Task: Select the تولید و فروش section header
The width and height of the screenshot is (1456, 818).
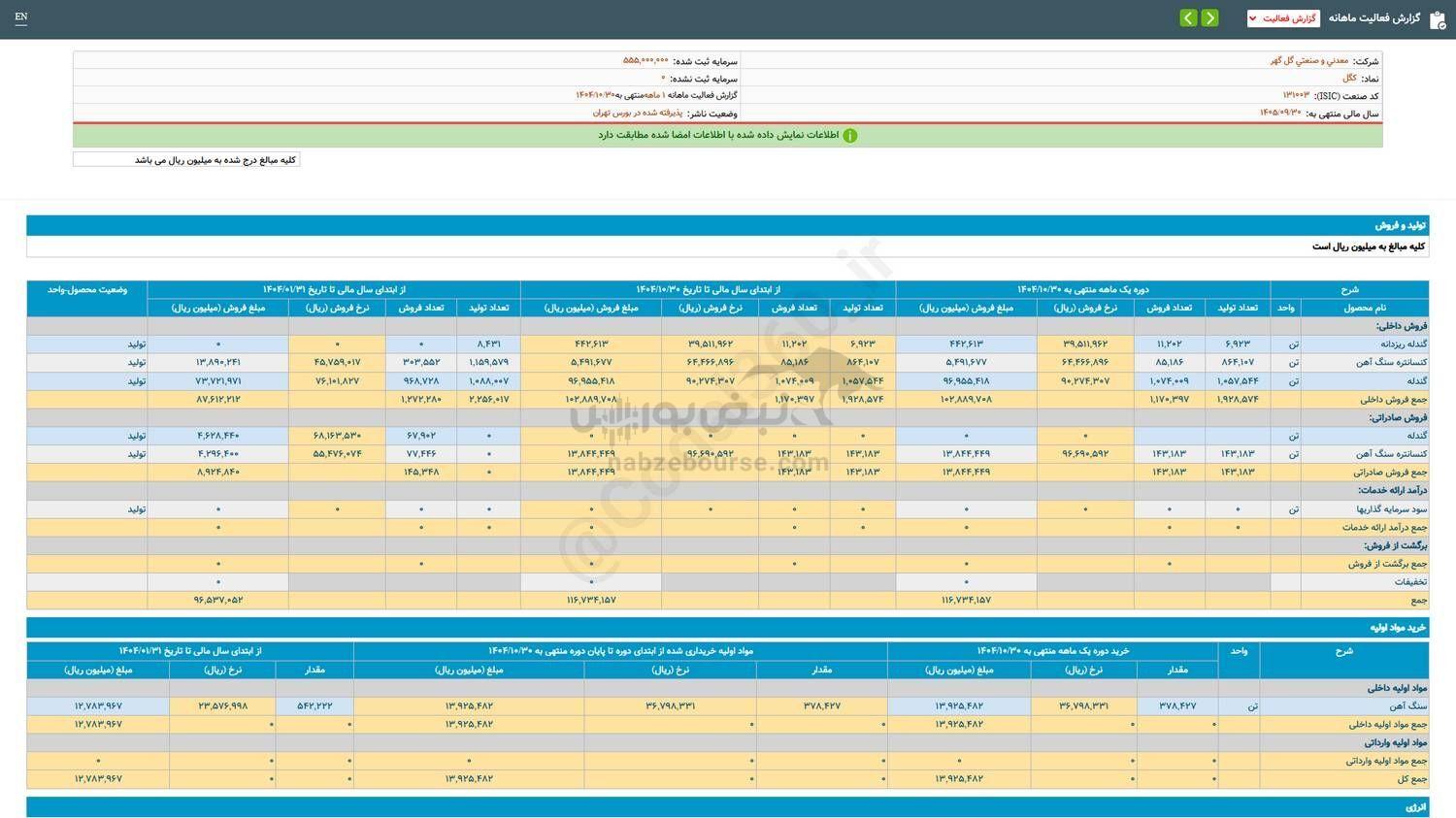Action: tap(1400, 225)
